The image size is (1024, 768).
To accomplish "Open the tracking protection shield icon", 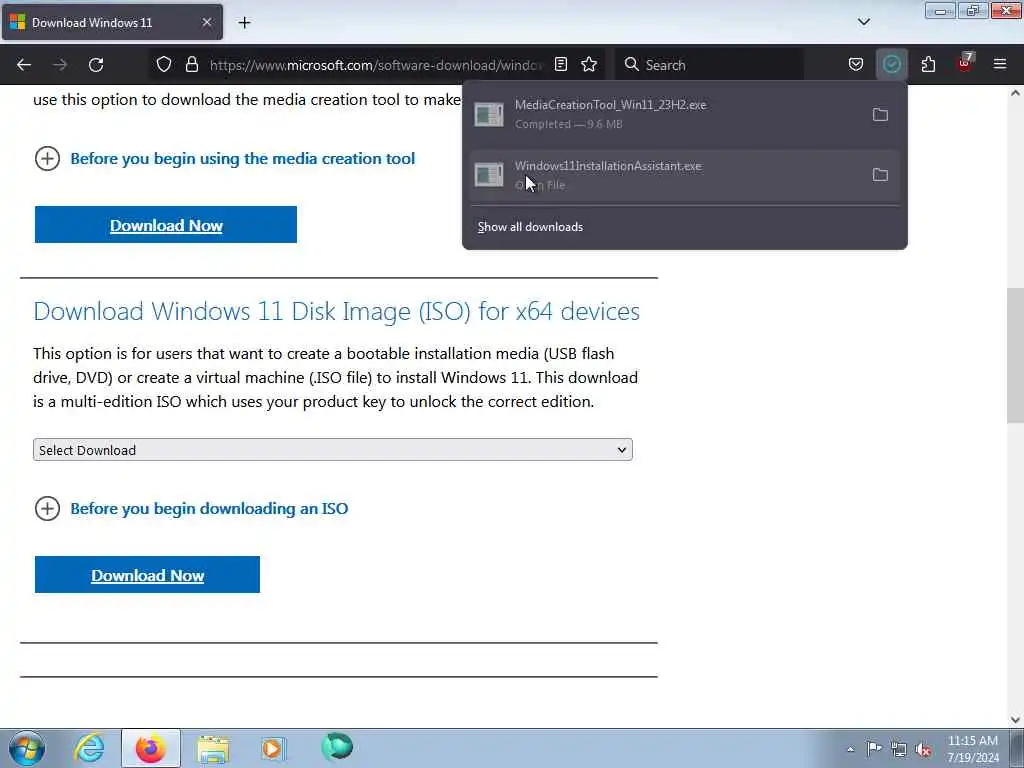I will coord(164,65).
